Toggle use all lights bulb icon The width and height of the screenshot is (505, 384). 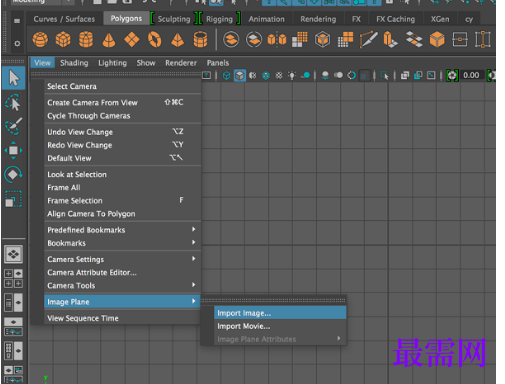[x=292, y=76]
